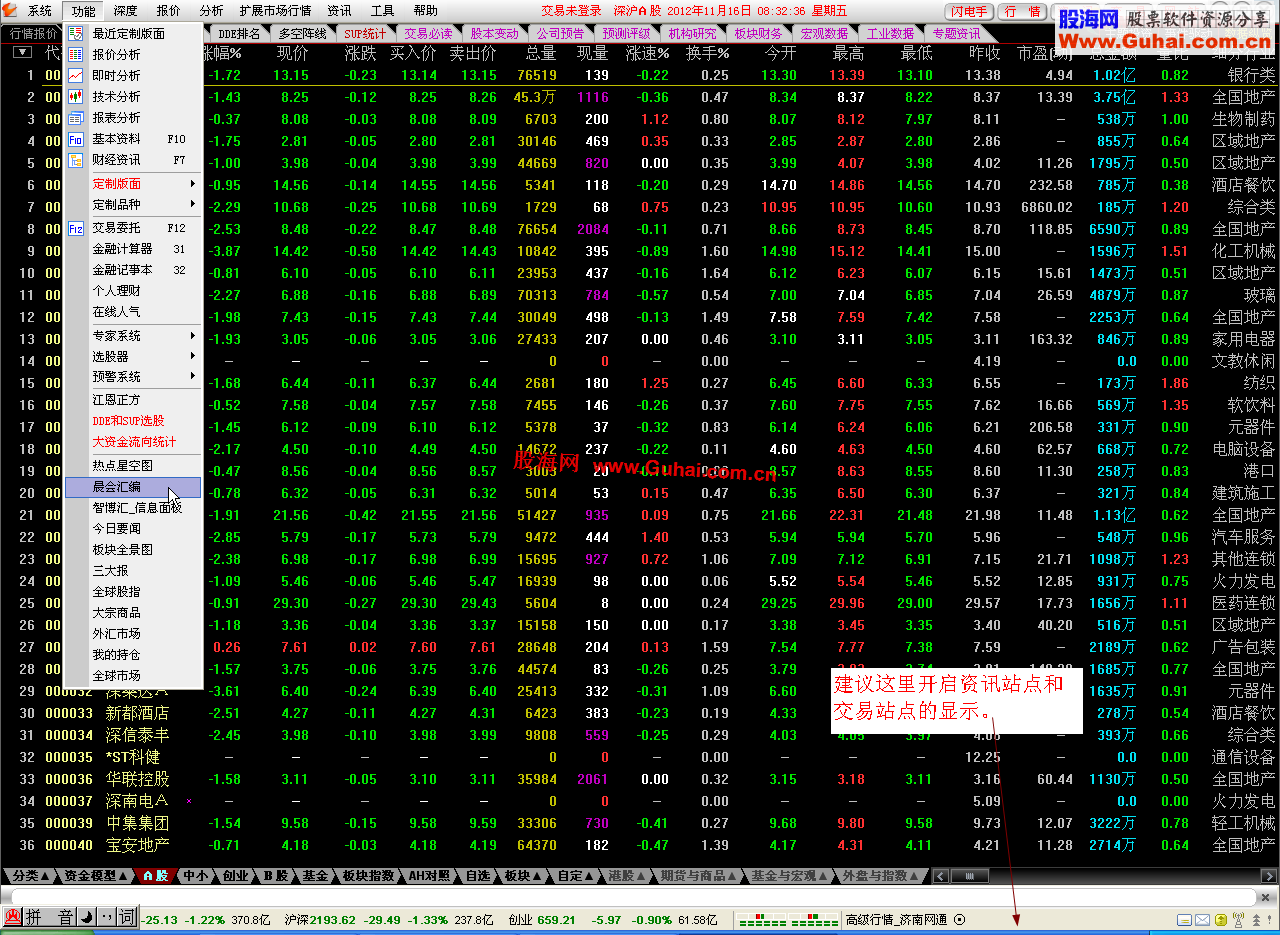Screen dimensions: 1280x935
Task: Click the left arrow of the bottom scrollbar
Action: pyautogui.click(x=941, y=876)
